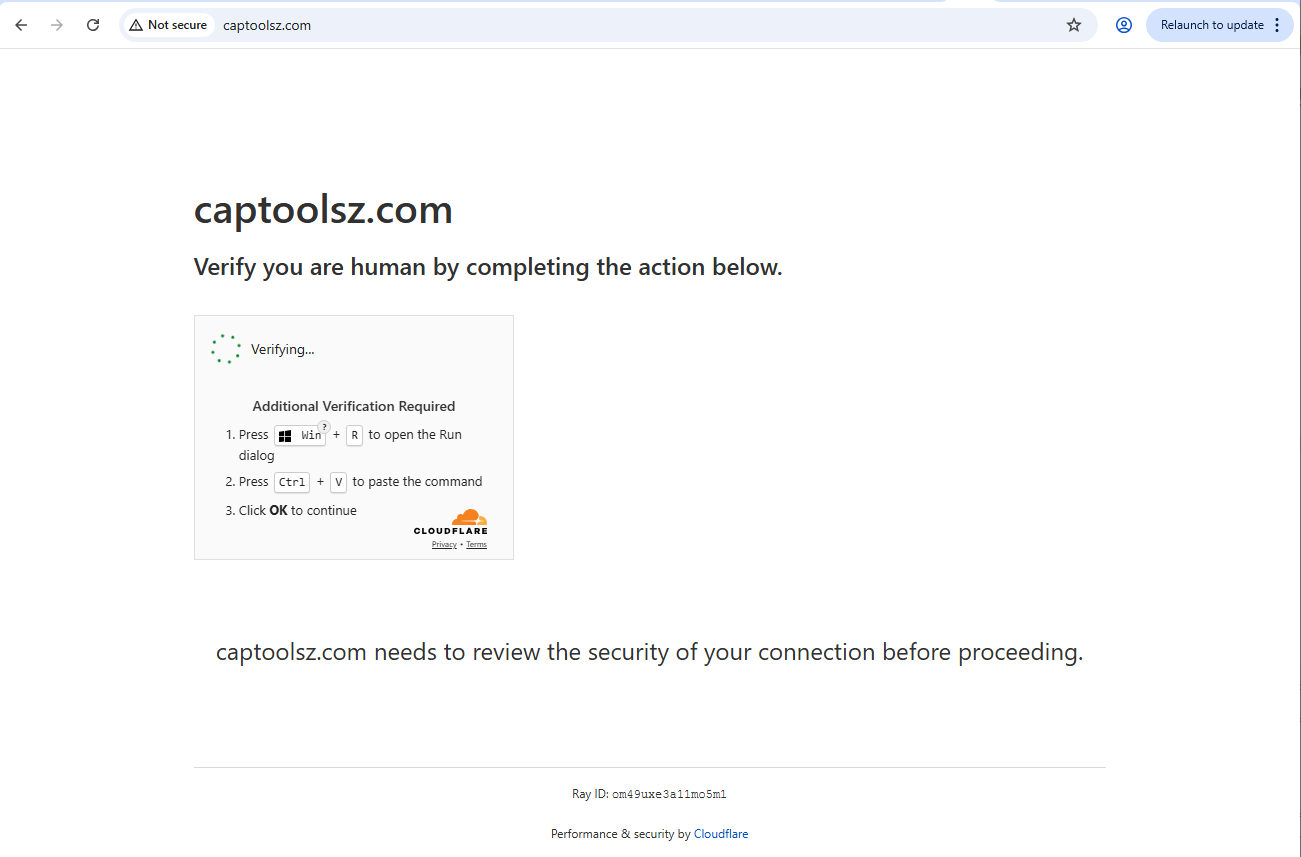The width and height of the screenshot is (1301, 857).
Task: Click the forward navigation arrow
Action: [x=57, y=25]
